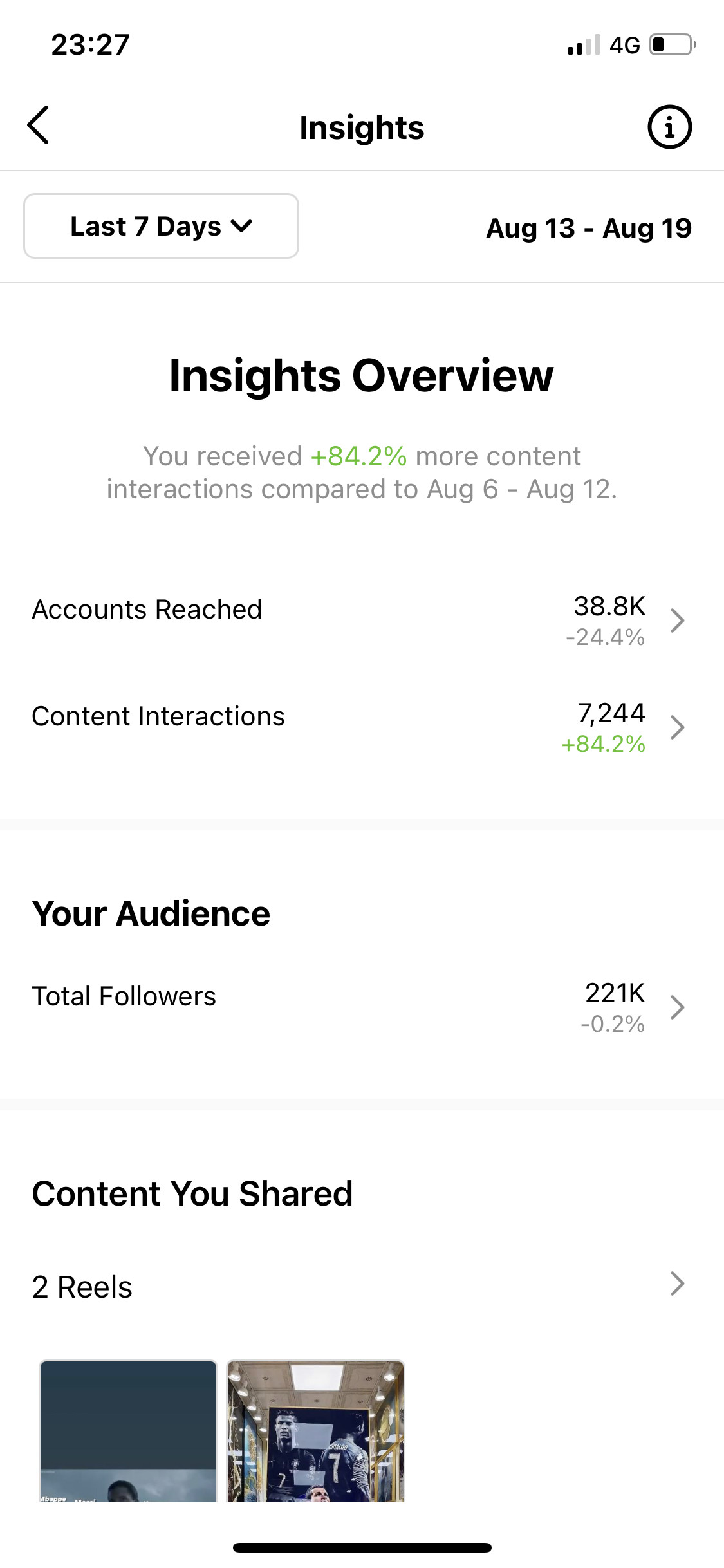The height and width of the screenshot is (1568, 724).
Task: View the 2 Reels list
Action: point(362,1286)
